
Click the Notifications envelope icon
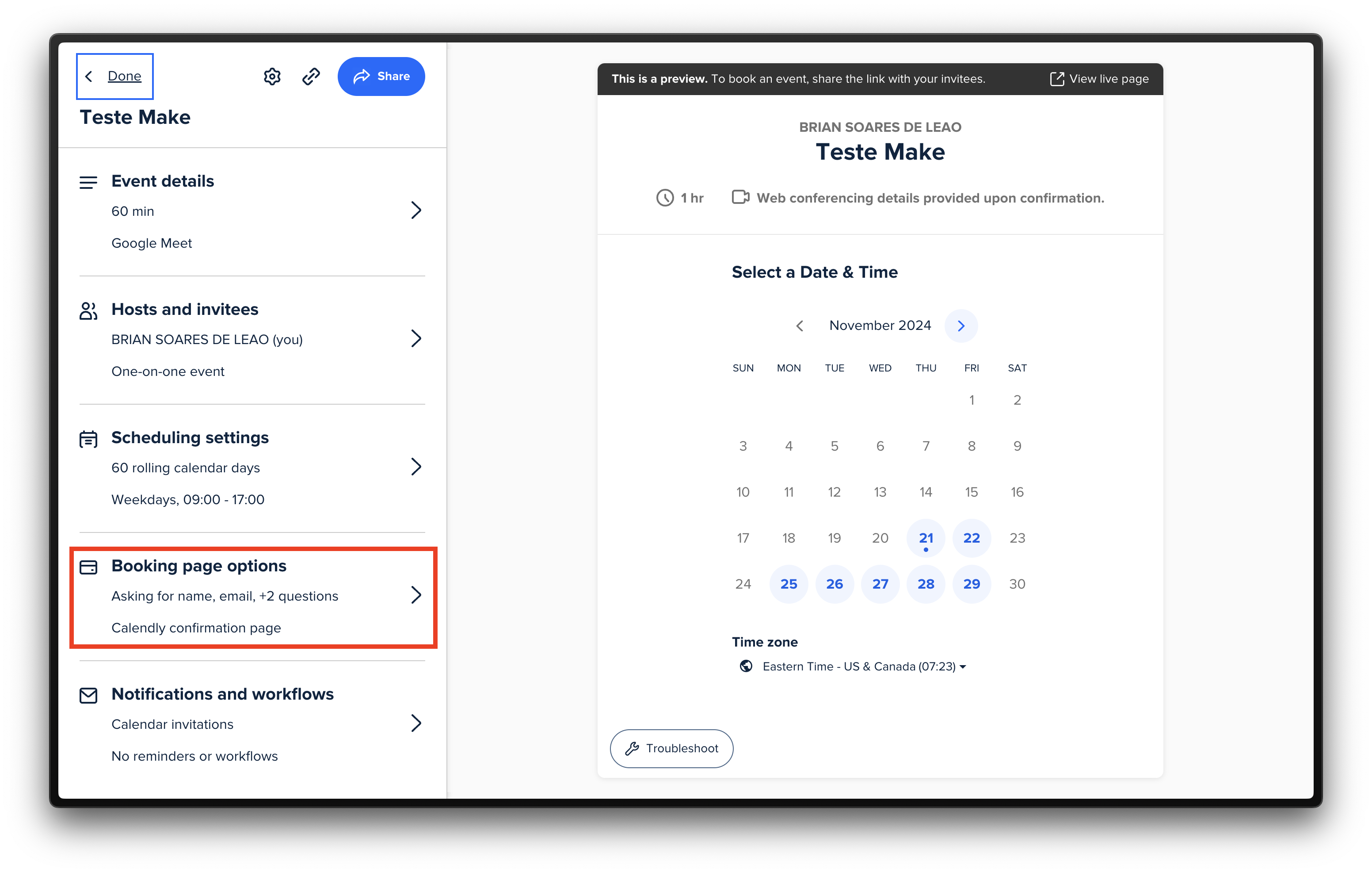pos(88,695)
